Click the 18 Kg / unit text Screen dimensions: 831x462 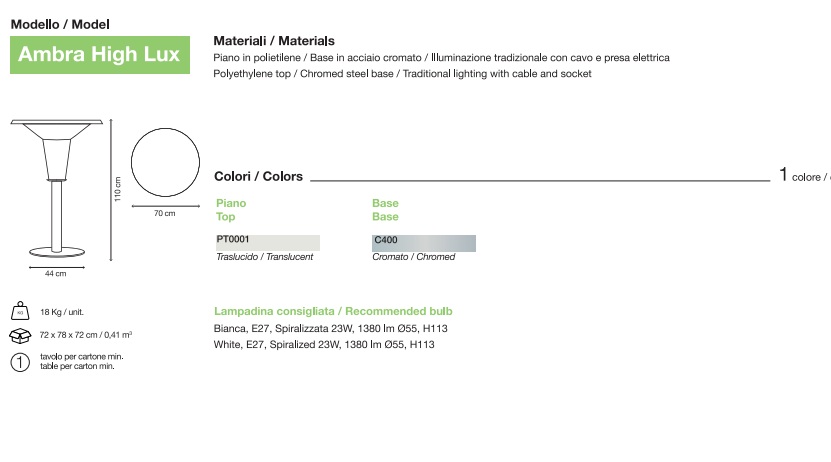point(63,313)
